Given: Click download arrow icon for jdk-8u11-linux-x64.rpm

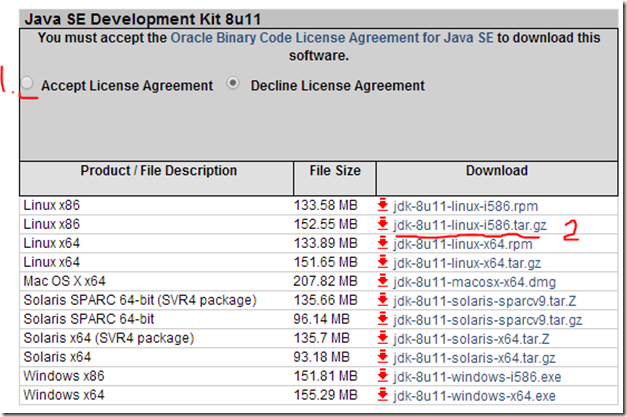Looking at the screenshot, I should (383, 242).
